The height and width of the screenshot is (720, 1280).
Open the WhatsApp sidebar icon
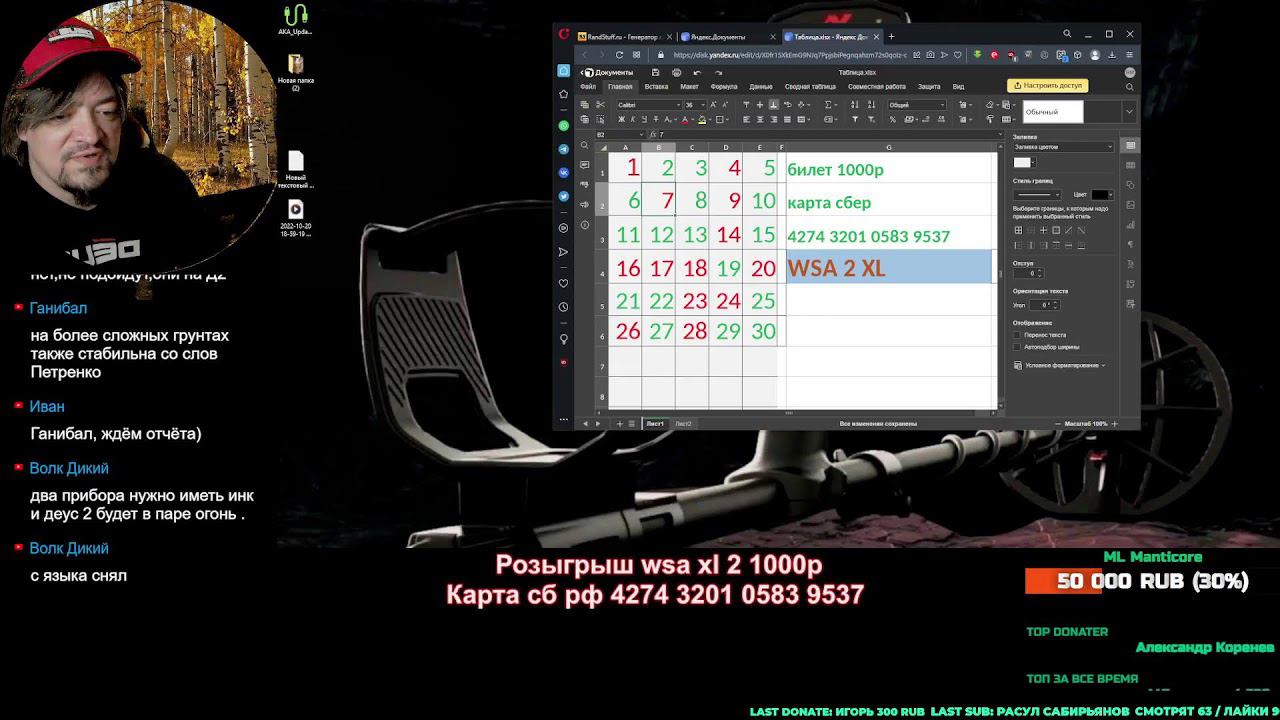(x=564, y=126)
